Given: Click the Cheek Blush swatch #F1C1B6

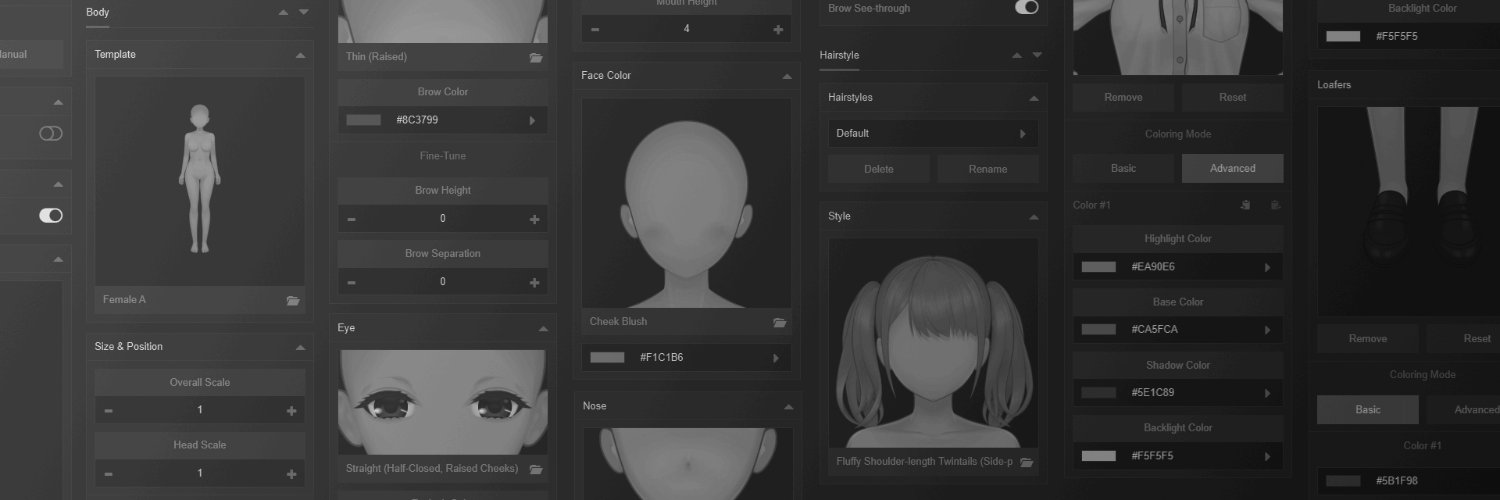Looking at the screenshot, I should pyautogui.click(x=606, y=358).
